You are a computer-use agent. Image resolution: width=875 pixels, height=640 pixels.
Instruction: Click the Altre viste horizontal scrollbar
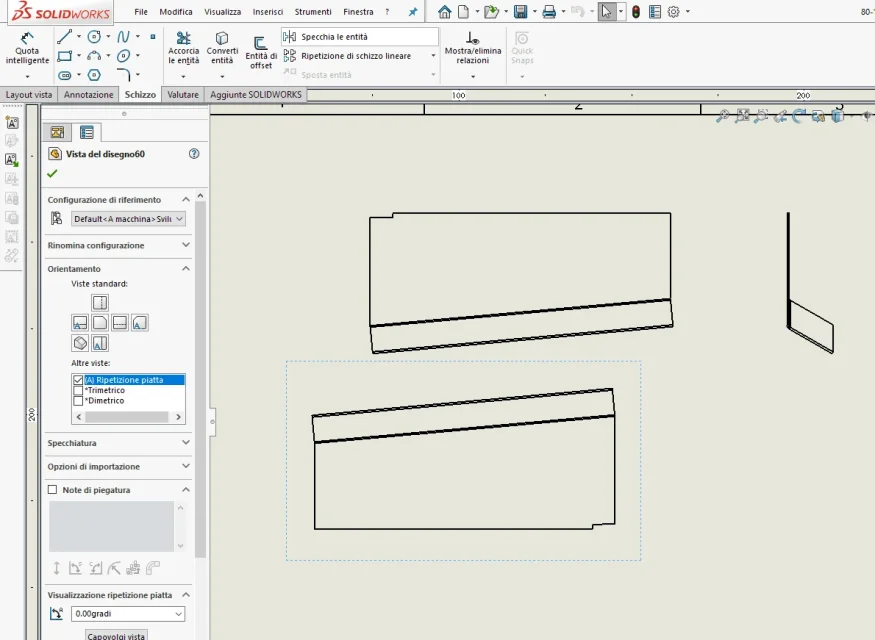128,417
